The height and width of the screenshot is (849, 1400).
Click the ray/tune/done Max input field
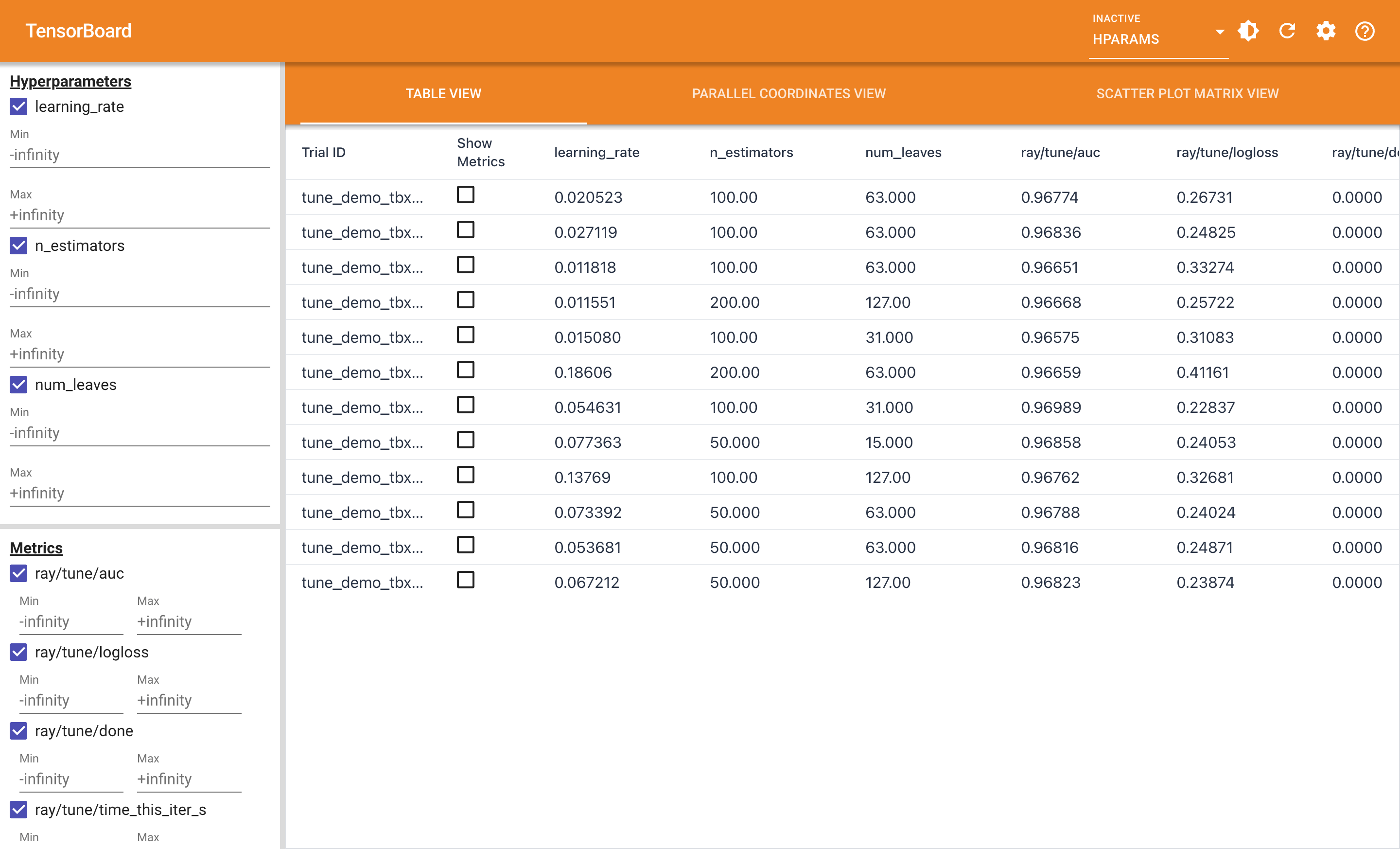click(x=189, y=779)
